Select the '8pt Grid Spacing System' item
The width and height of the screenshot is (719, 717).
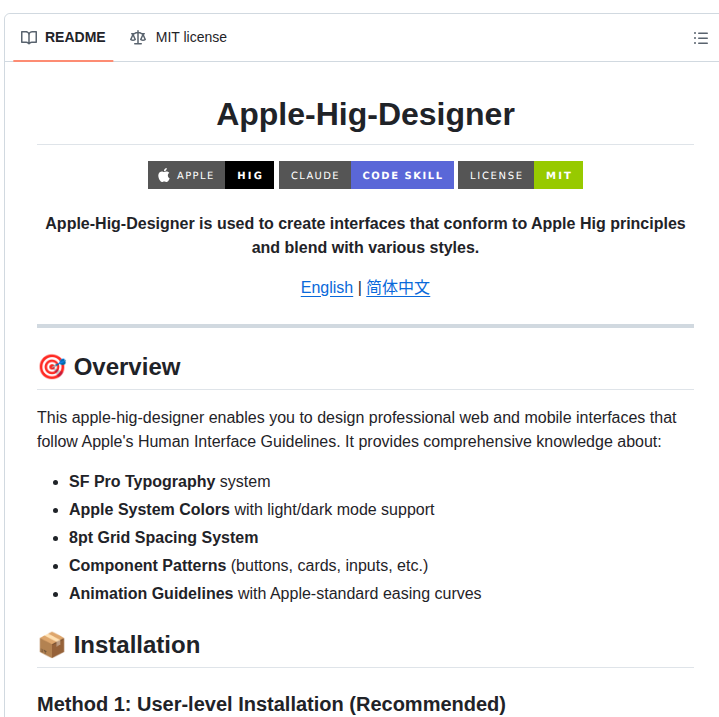[164, 537]
